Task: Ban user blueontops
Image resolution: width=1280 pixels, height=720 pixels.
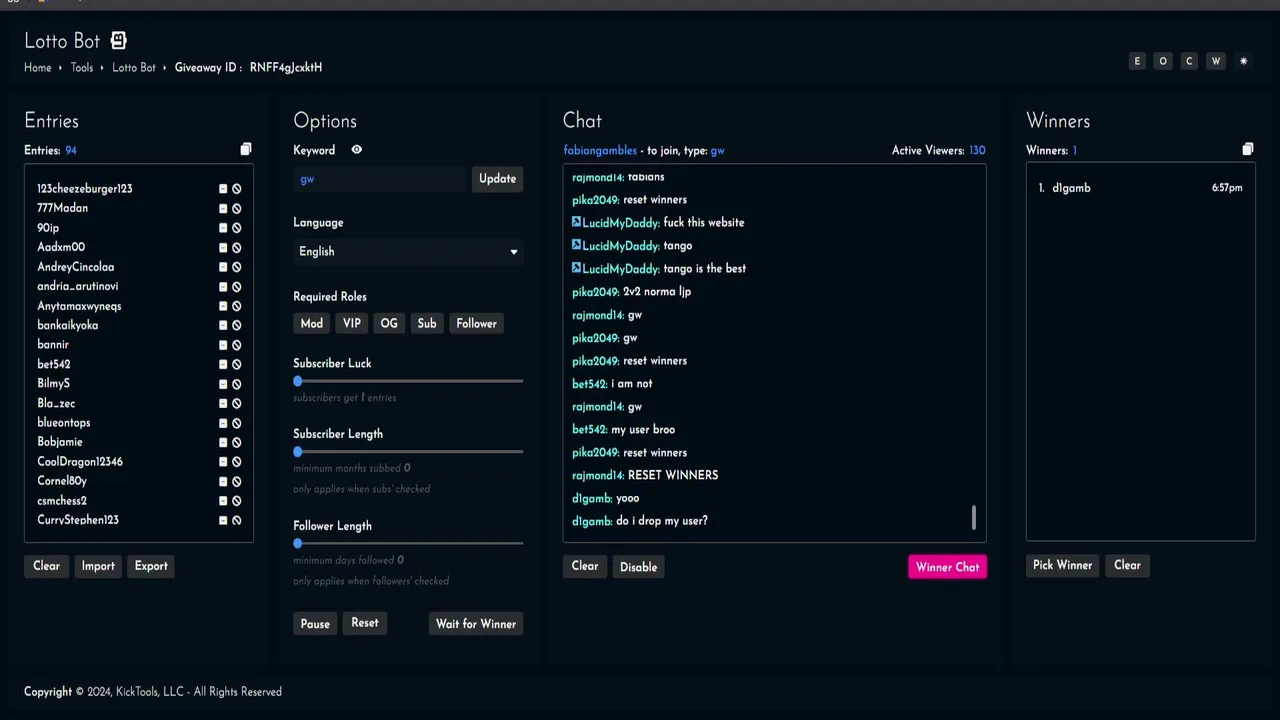Action: [237, 423]
